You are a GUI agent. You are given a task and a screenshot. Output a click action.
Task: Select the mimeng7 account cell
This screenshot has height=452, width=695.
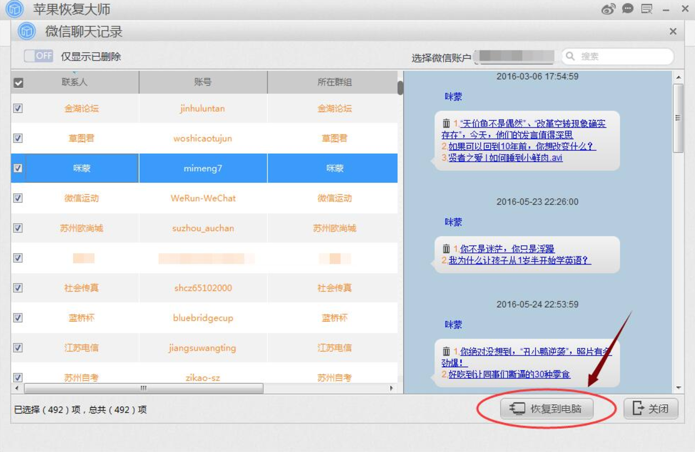(x=203, y=168)
